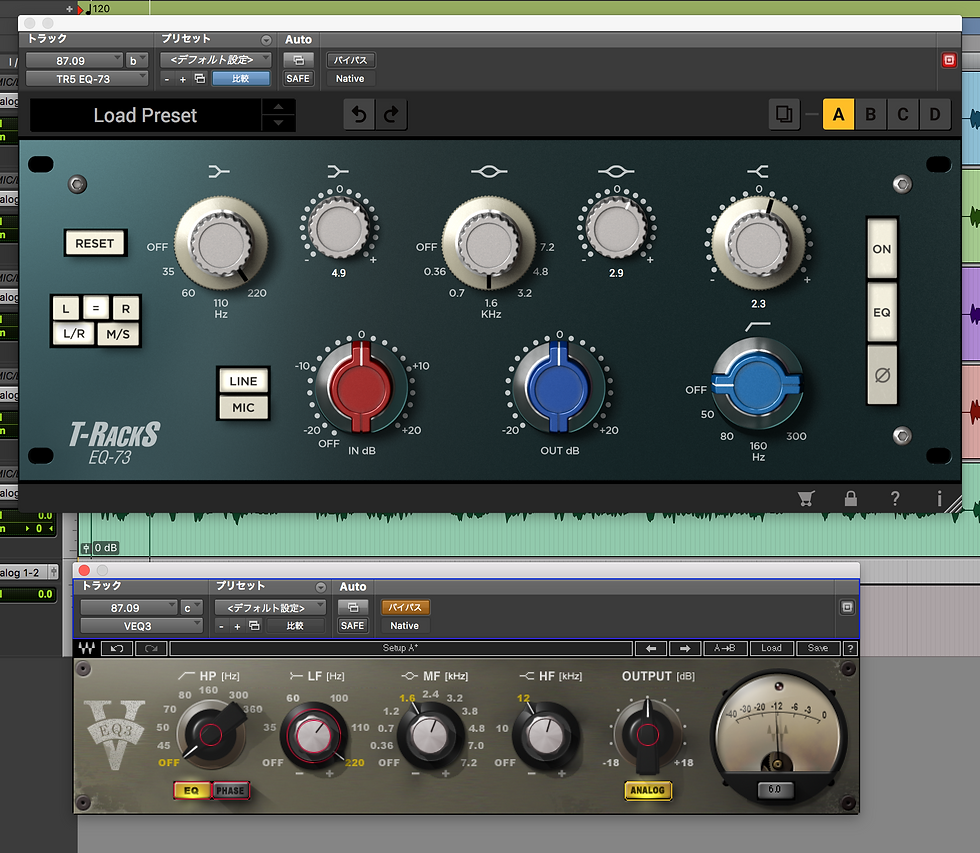Click the red IN dB knob in EQ-73
The height and width of the screenshot is (853, 980).
pos(361,387)
